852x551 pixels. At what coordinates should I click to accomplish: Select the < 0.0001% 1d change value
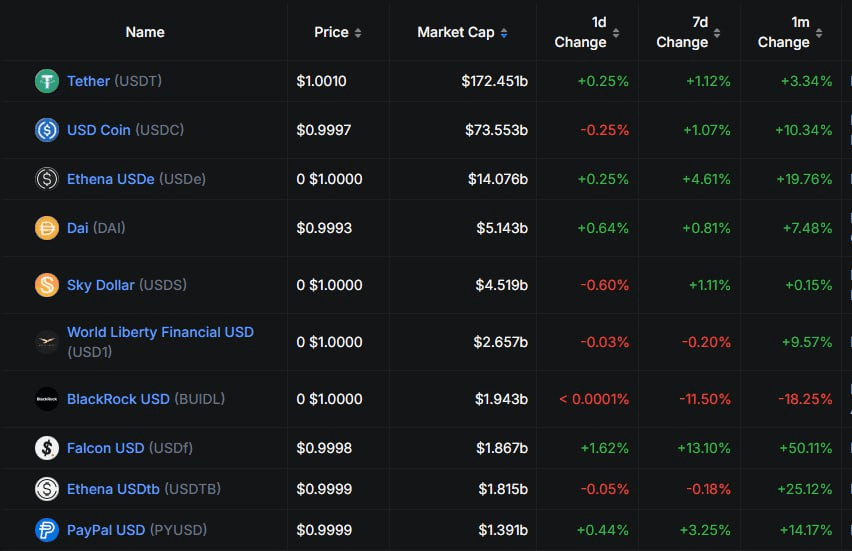click(594, 399)
